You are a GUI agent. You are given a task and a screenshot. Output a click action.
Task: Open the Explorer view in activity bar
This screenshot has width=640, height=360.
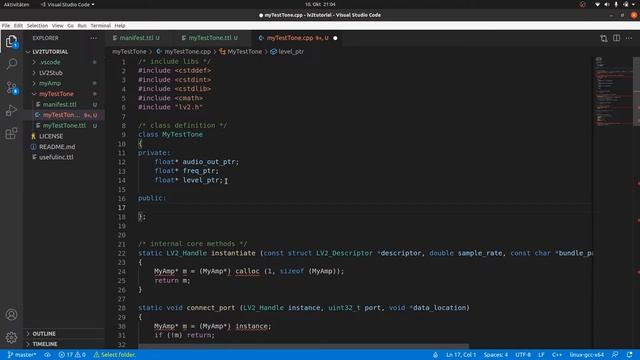(x=11, y=42)
